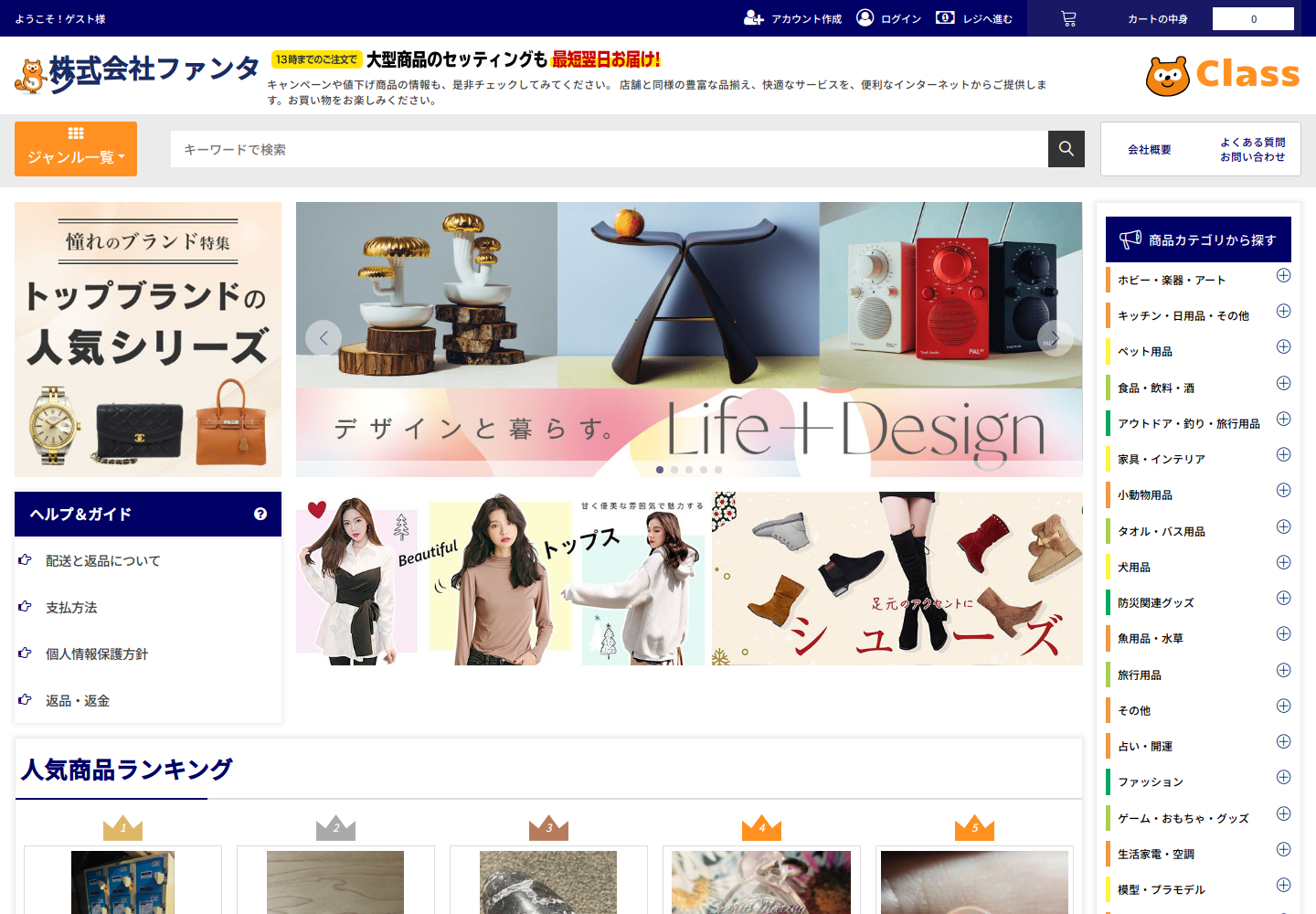The image size is (1316, 914).
Task: Expand ペット用品 category
Action: 1283,346
